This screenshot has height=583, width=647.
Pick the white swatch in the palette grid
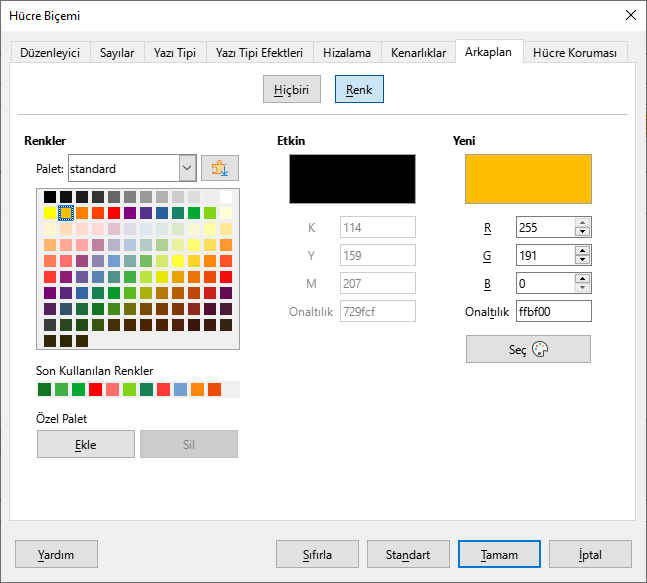click(x=226, y=197)
